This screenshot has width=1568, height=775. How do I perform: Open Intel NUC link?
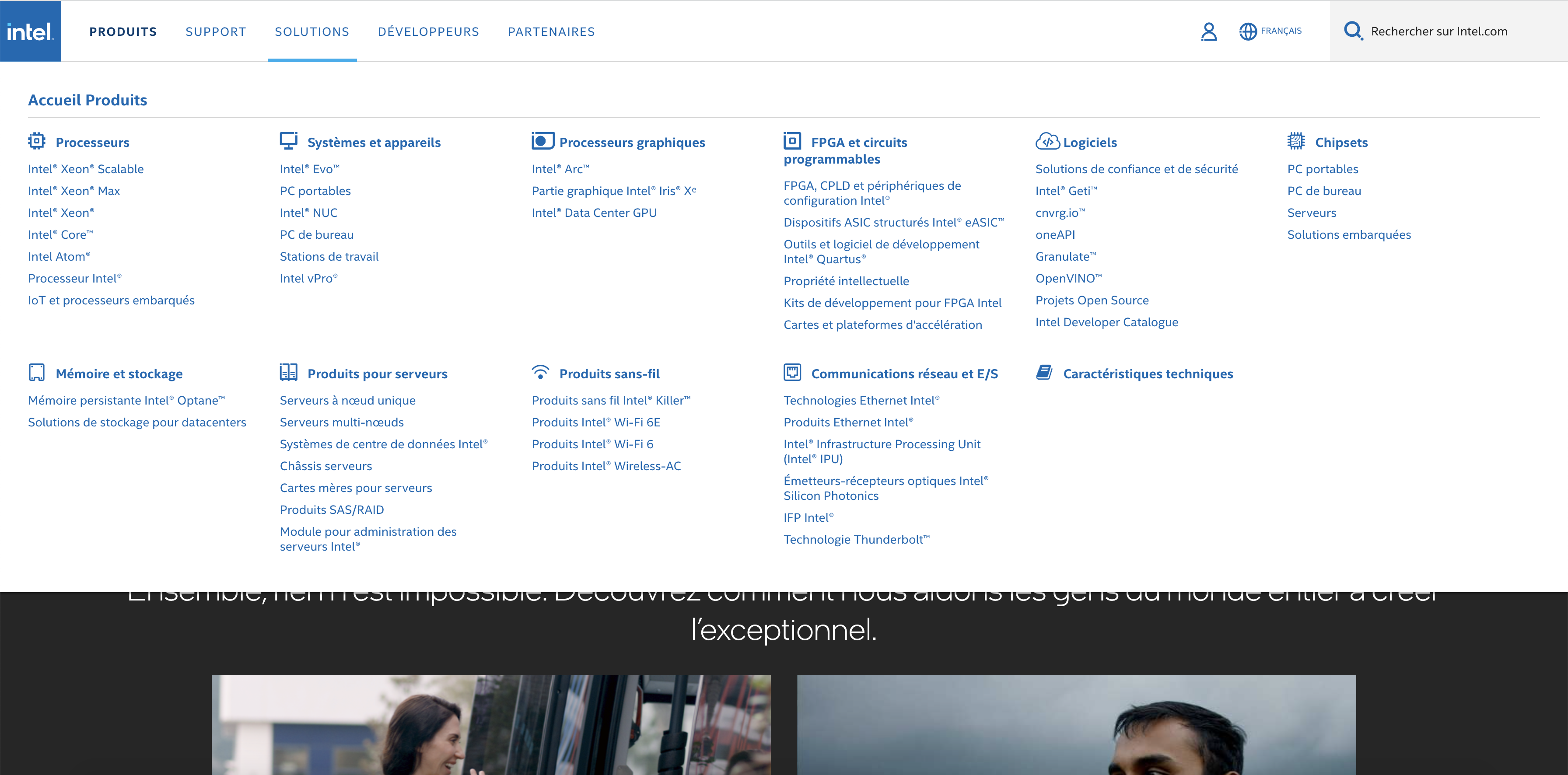[x=308, y=213]
